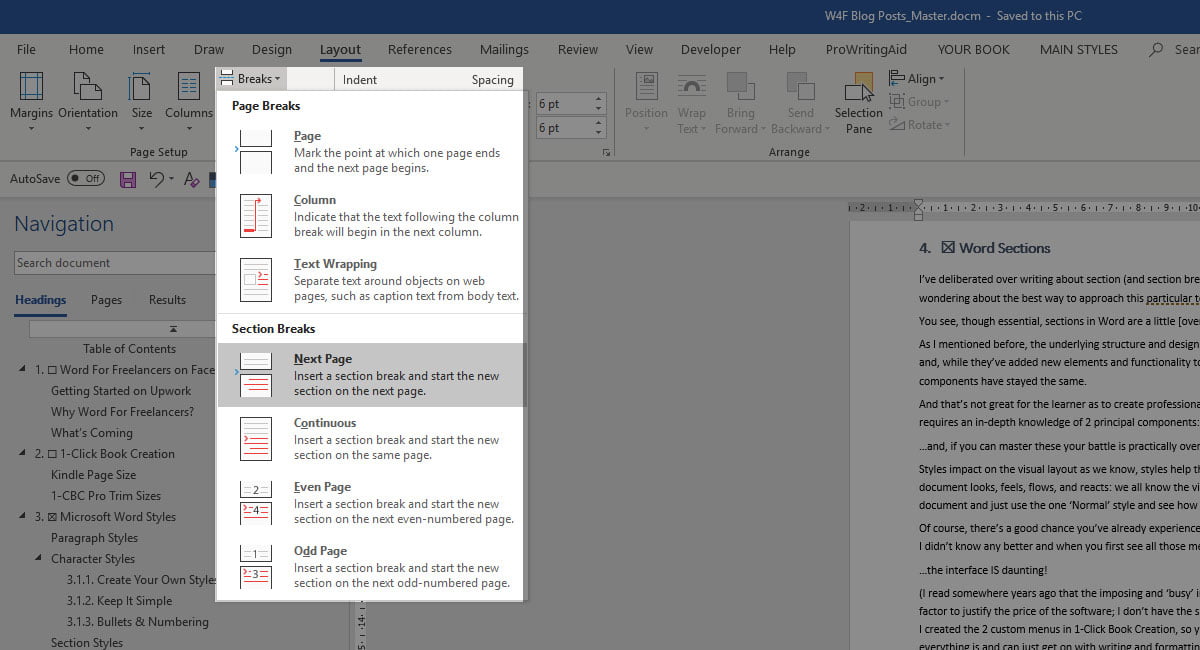Click the Save icon in quick access toolbar
The image size is (1200, 650).
coord(128,180)
